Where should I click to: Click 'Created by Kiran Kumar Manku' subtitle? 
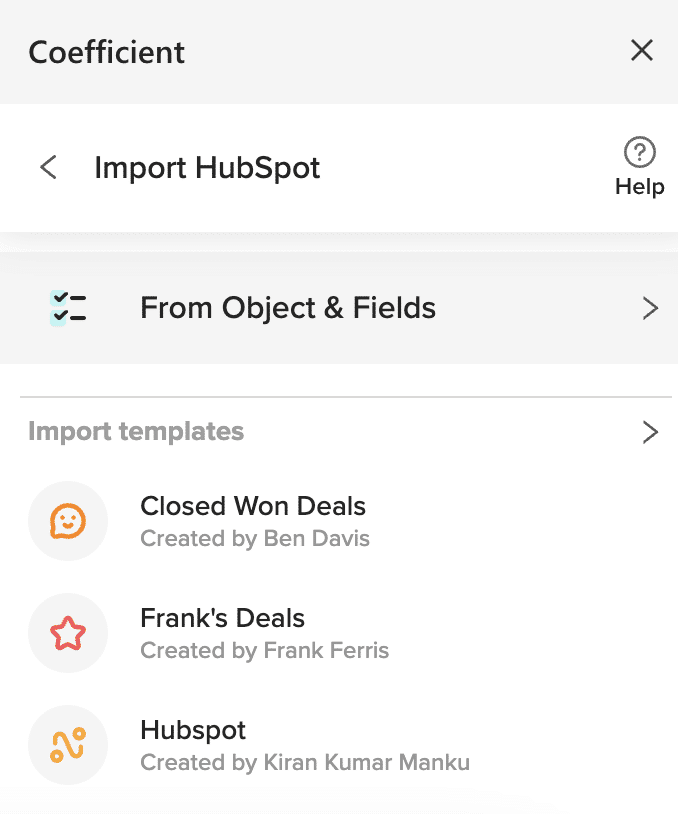305,763
